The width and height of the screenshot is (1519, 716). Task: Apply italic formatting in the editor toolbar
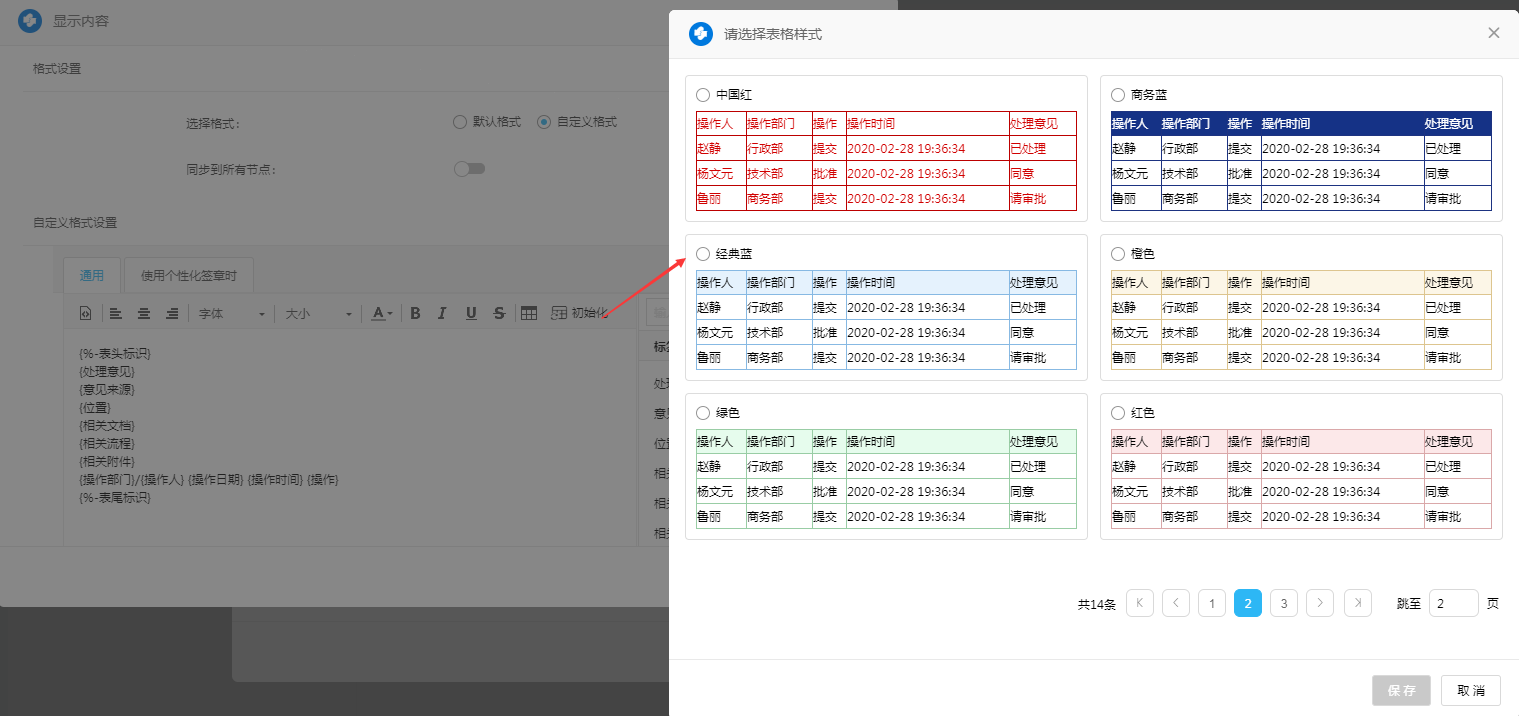point(442,313)
